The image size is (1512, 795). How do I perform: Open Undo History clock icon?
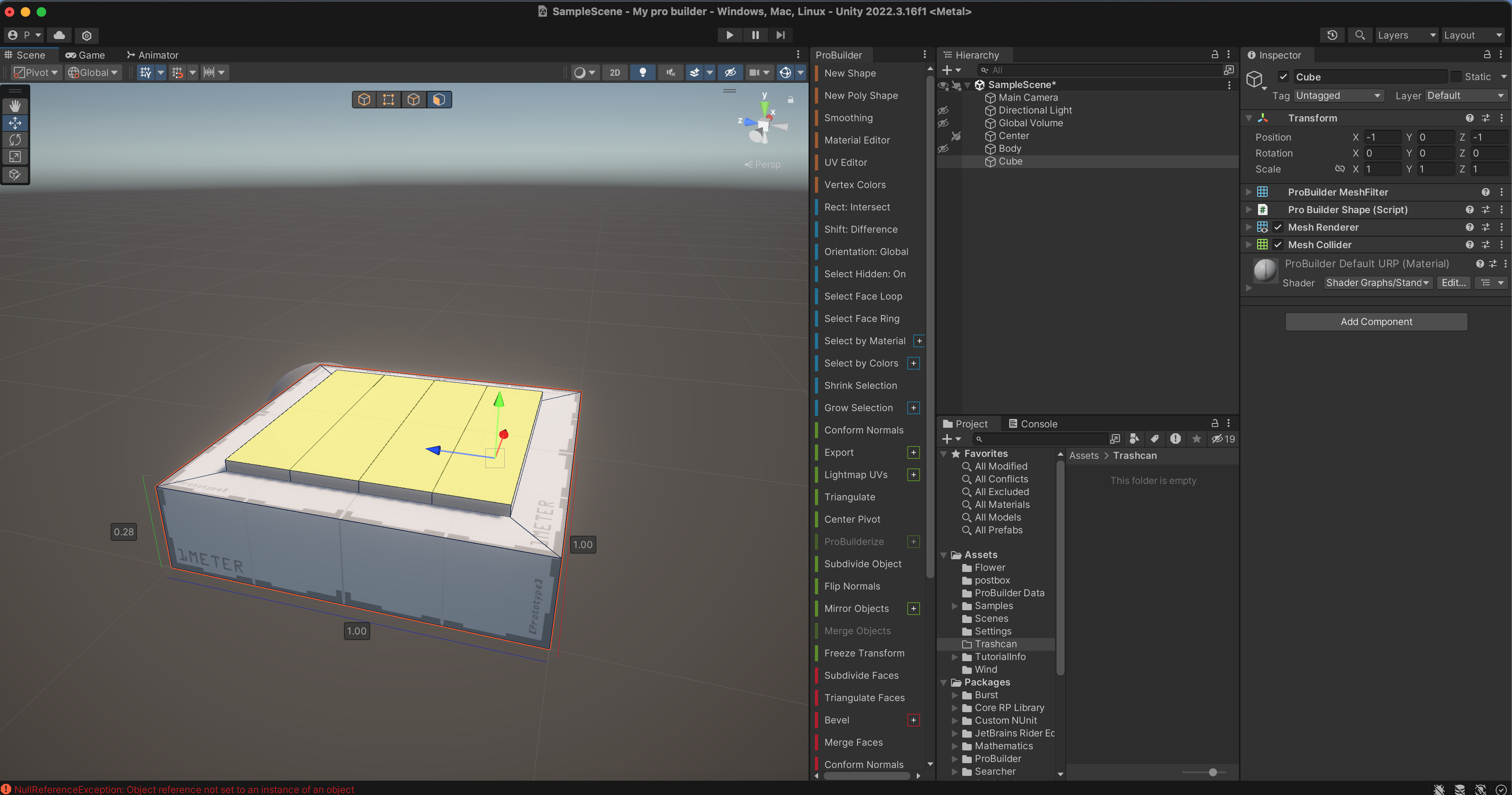[x=1332, y=35]
